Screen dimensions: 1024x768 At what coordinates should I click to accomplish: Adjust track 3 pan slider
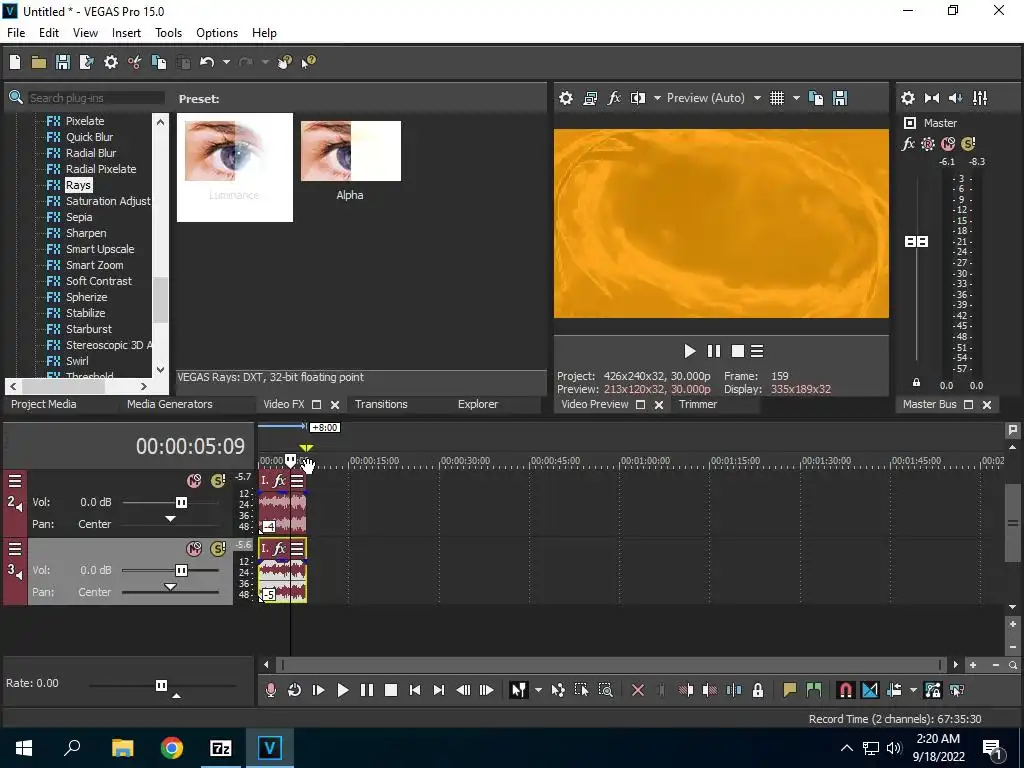170,587
